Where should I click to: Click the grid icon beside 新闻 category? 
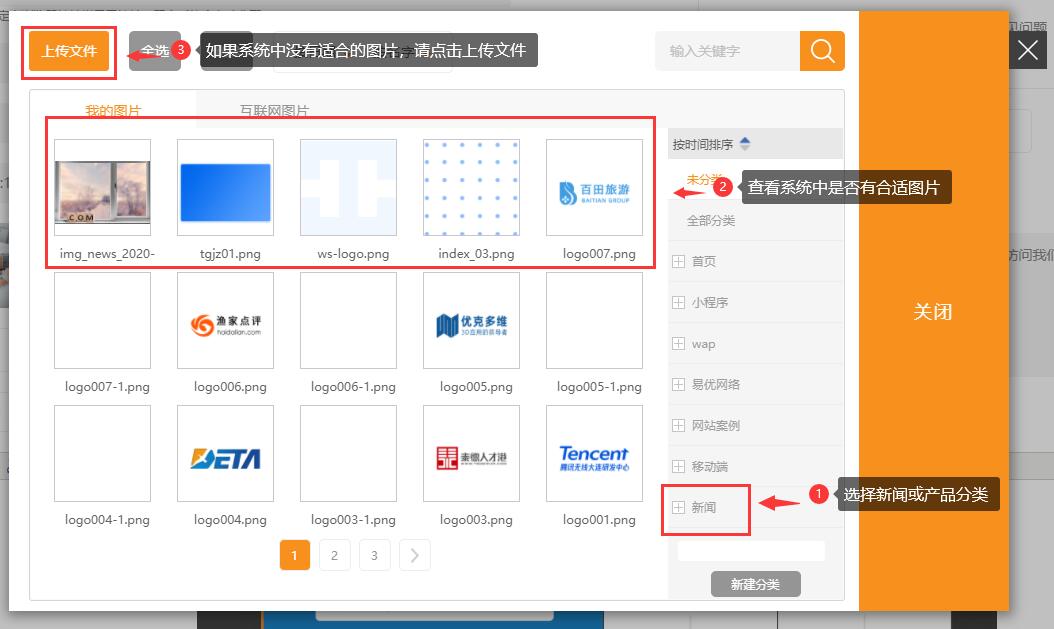click(678, 507)
